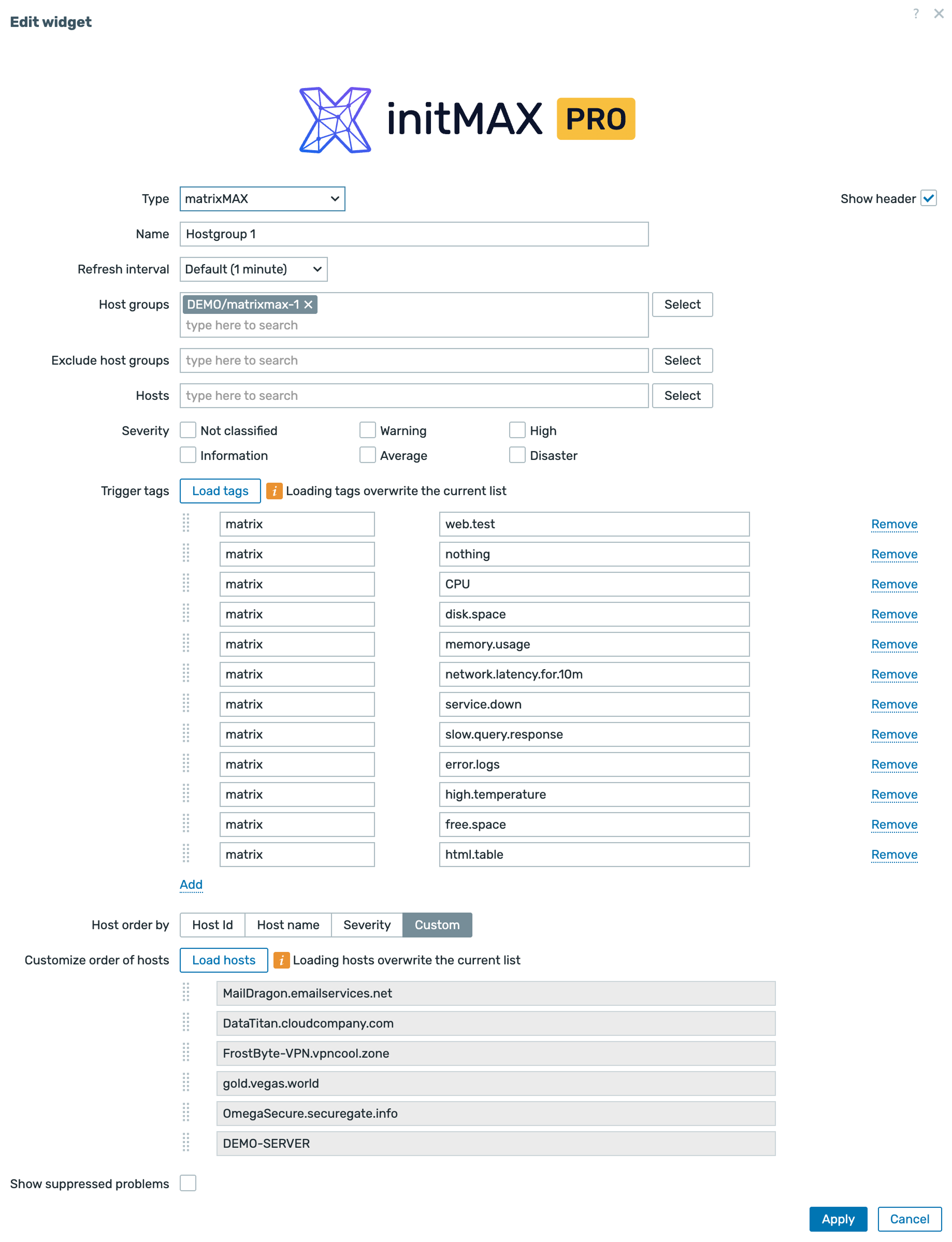This screenshot has height=1242, width=952.
Task: Enable the Disaster severity checkbox
Action: coord(517,456)
